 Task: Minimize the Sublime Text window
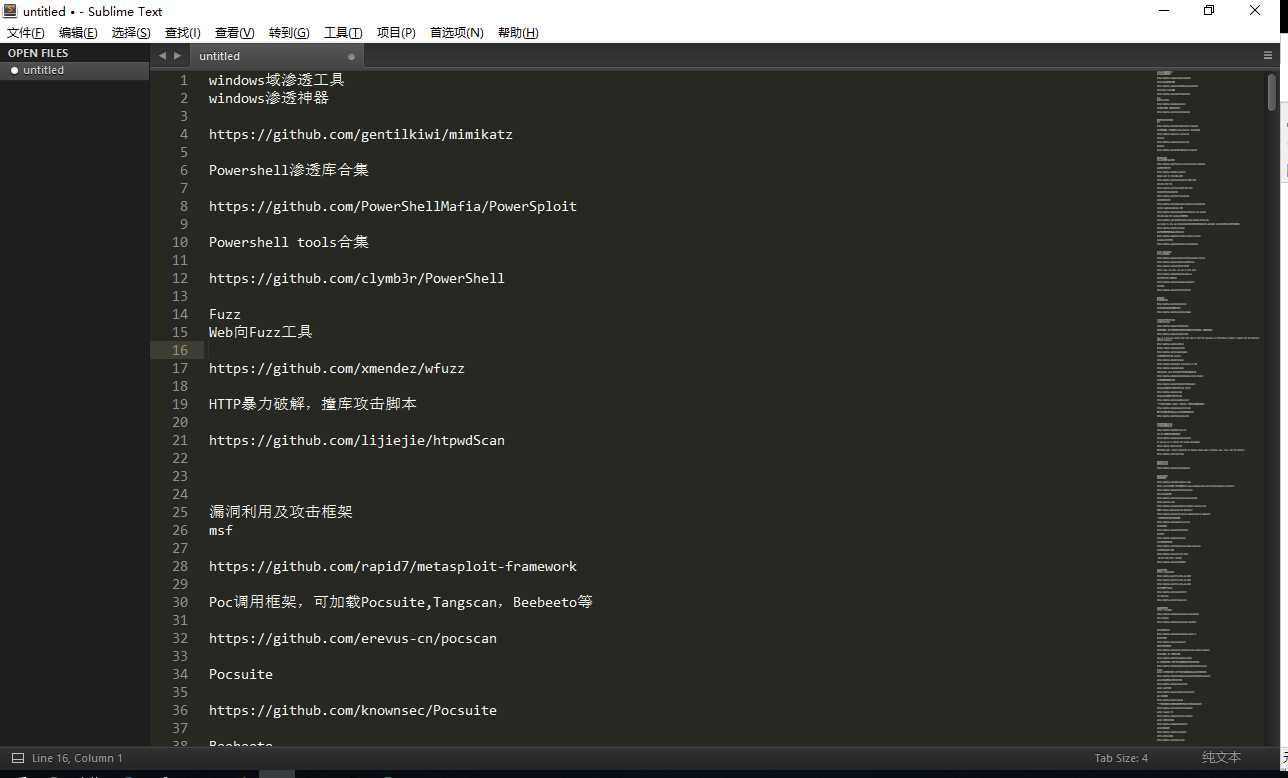pyautogui.click(x=1165, y=11)
